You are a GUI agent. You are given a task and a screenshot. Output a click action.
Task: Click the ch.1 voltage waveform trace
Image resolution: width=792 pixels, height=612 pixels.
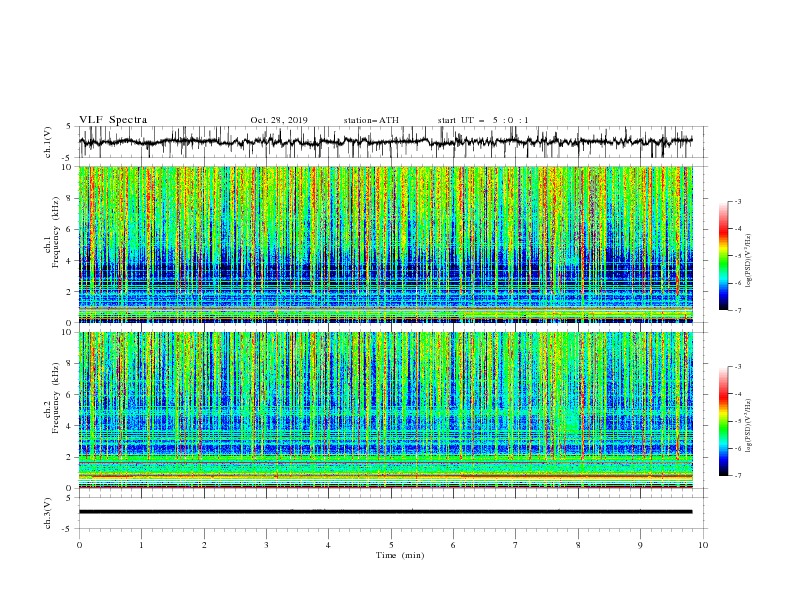tap(385, 142)
